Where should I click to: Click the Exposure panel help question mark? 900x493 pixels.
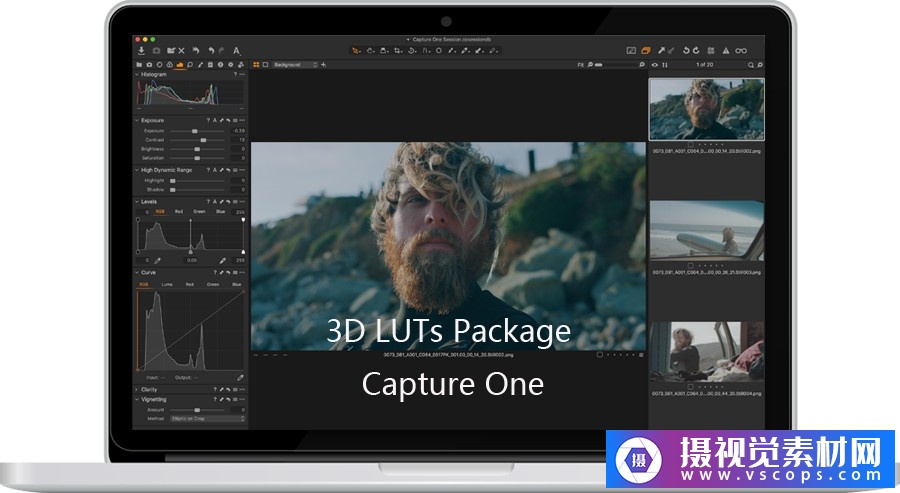(x=208, y=121)
